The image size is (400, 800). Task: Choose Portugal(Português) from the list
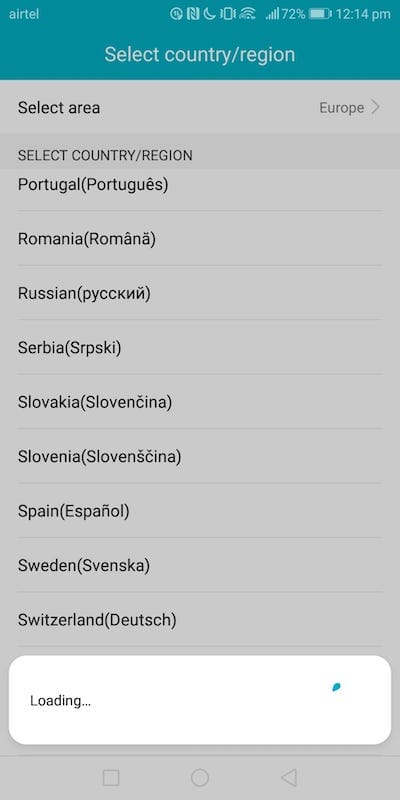tap(200, 184)
